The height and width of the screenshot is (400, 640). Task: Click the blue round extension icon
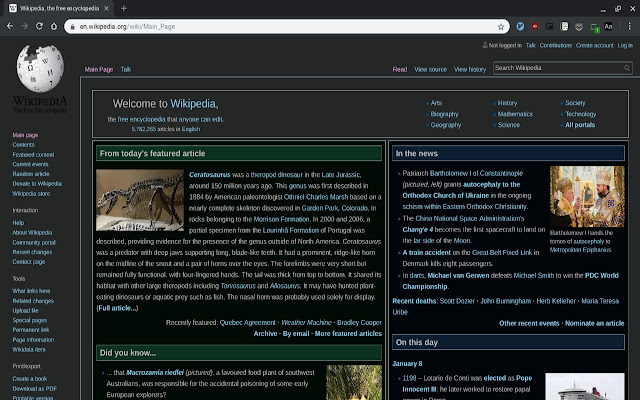[520, 27]
